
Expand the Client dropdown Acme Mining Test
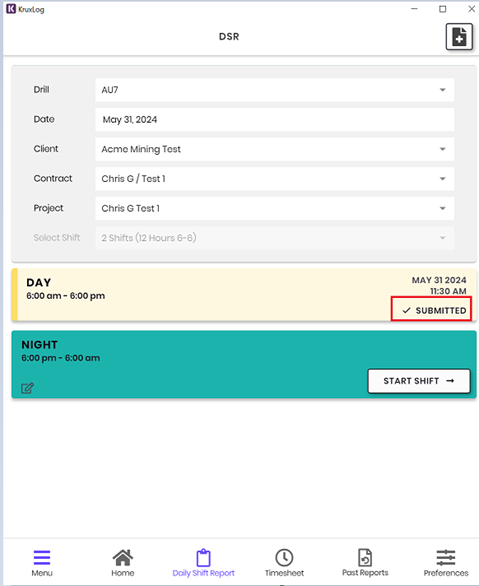[275, 149]
